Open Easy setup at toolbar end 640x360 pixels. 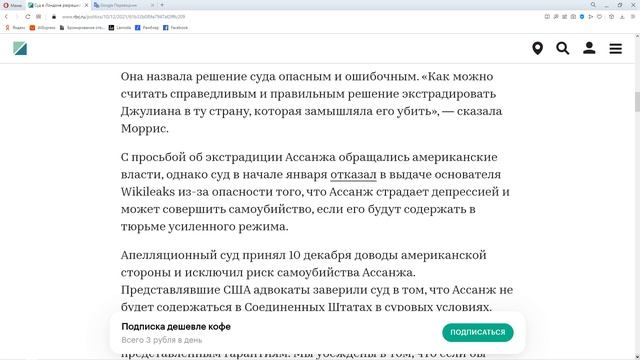[x=633, y=17]
